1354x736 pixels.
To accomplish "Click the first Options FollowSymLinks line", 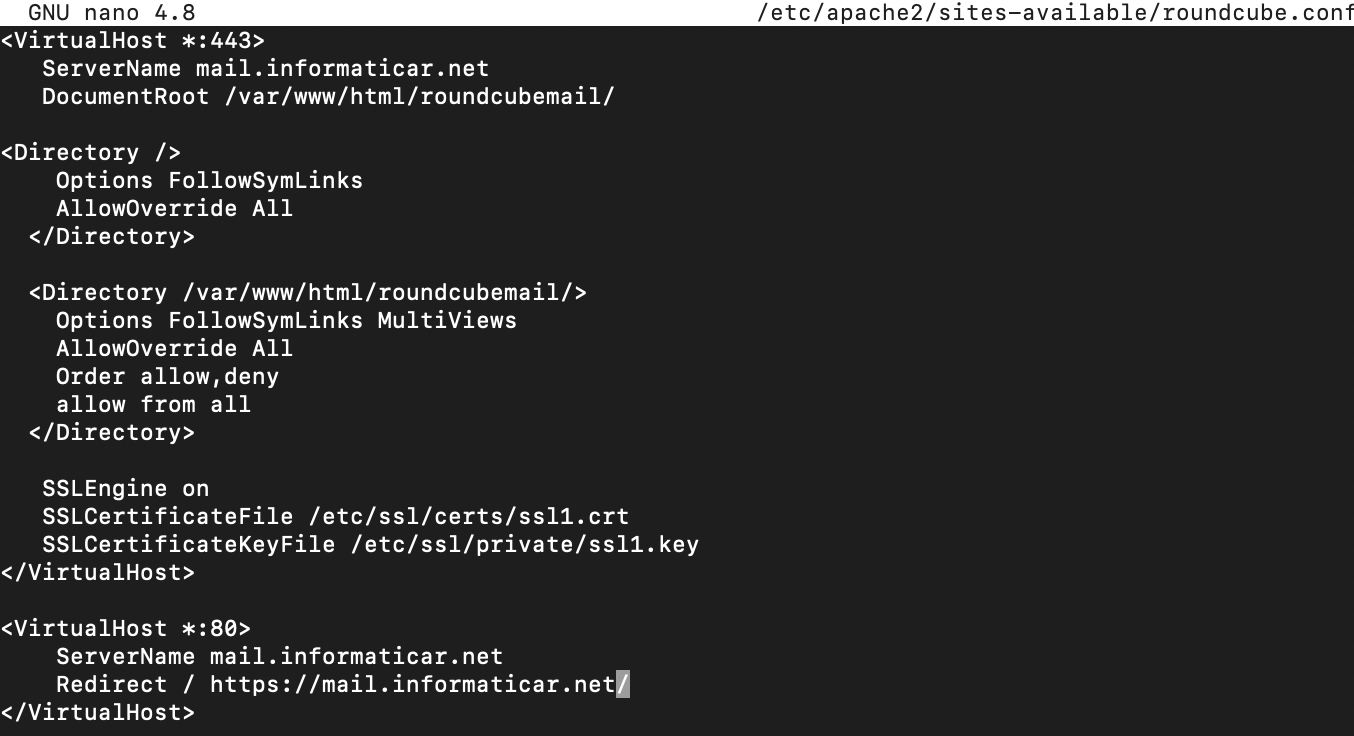I will [x=209, y=181].
